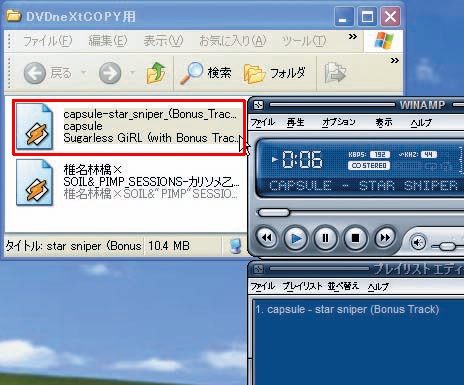
Task: Click the Explorer back 戻る button
Action: tap(47, 73)
